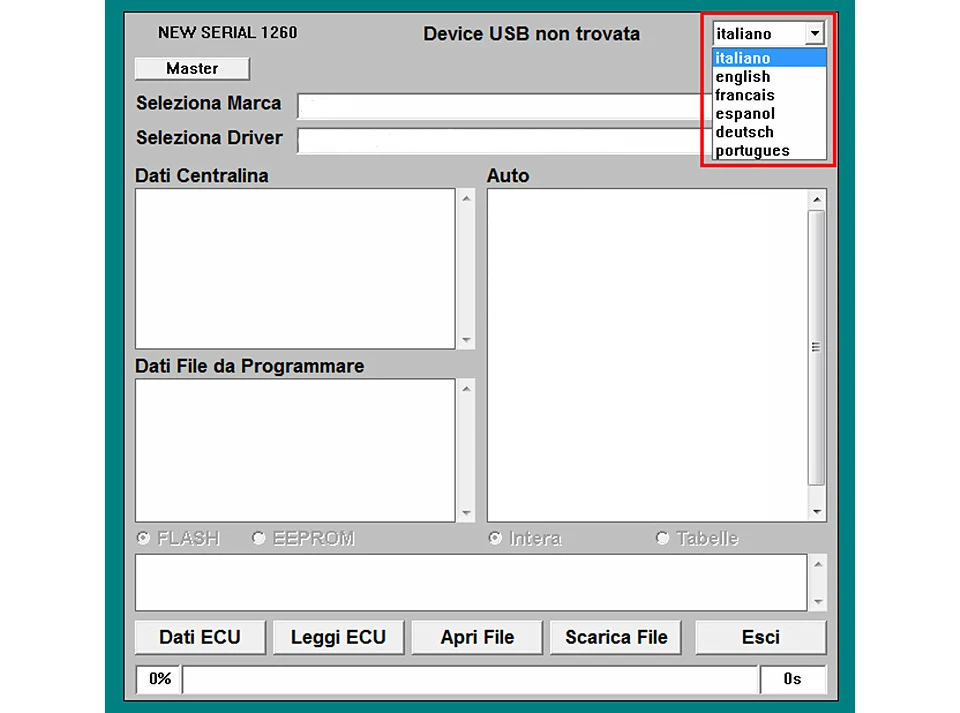Open a file with Apri File

(x=477, y=638)
